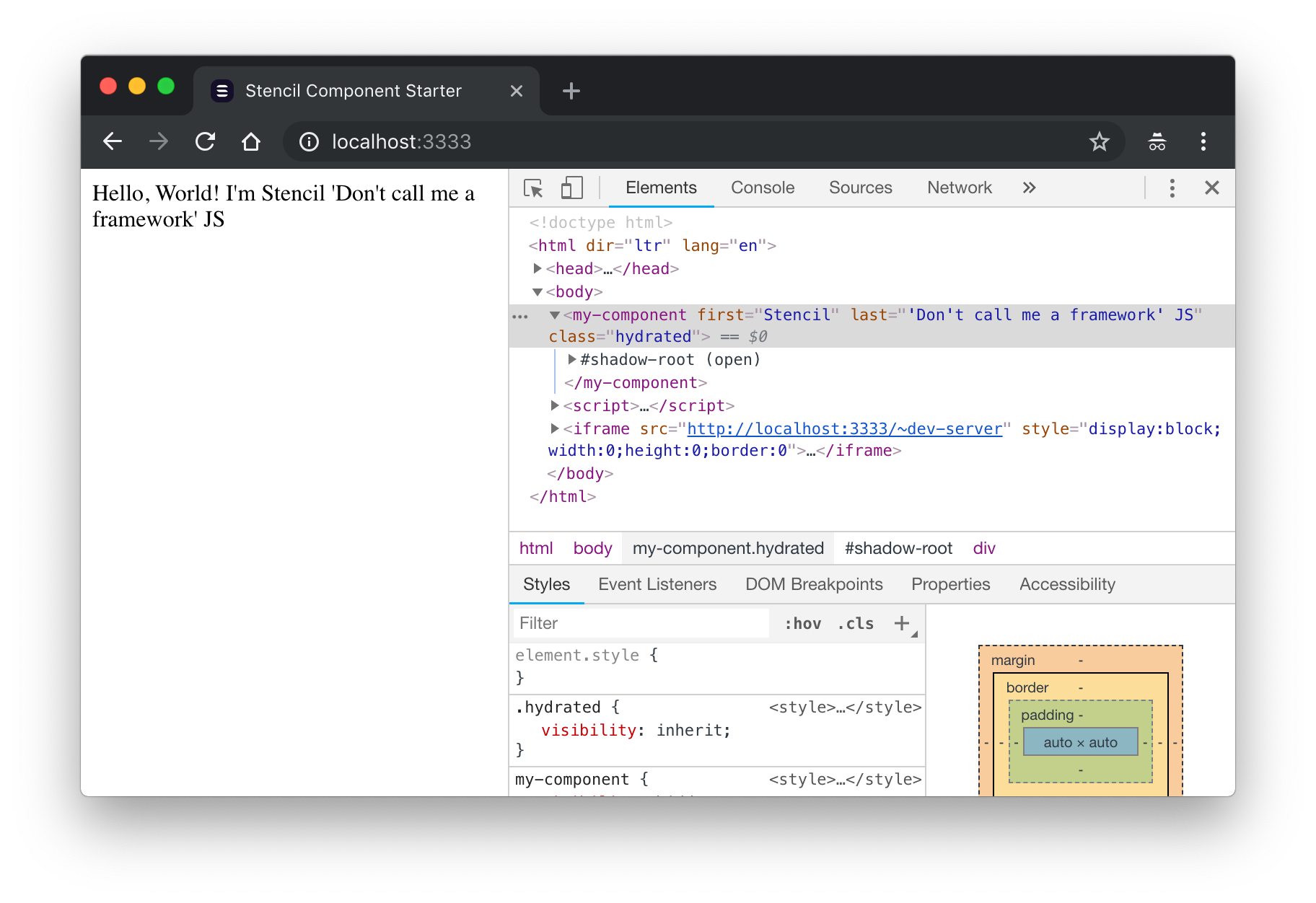The width and height of the screenshot is (1316, 903).
Task: Follow the localhost:3333/~dev-server link
Action: 844,428
